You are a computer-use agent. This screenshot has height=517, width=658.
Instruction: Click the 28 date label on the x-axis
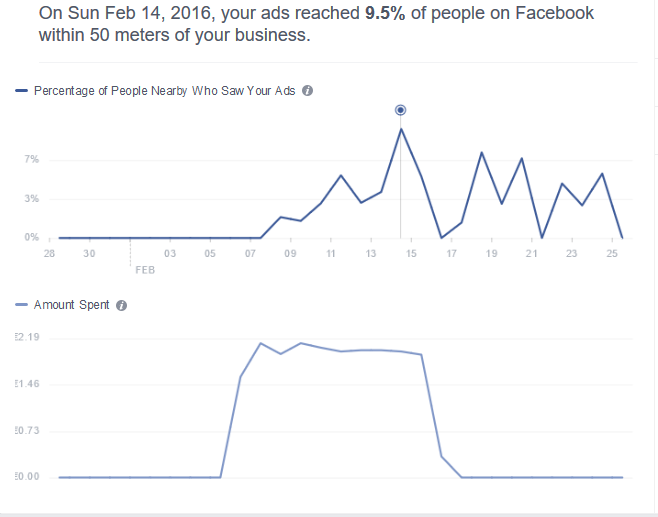pyautogui.click(x=48, y=255)
